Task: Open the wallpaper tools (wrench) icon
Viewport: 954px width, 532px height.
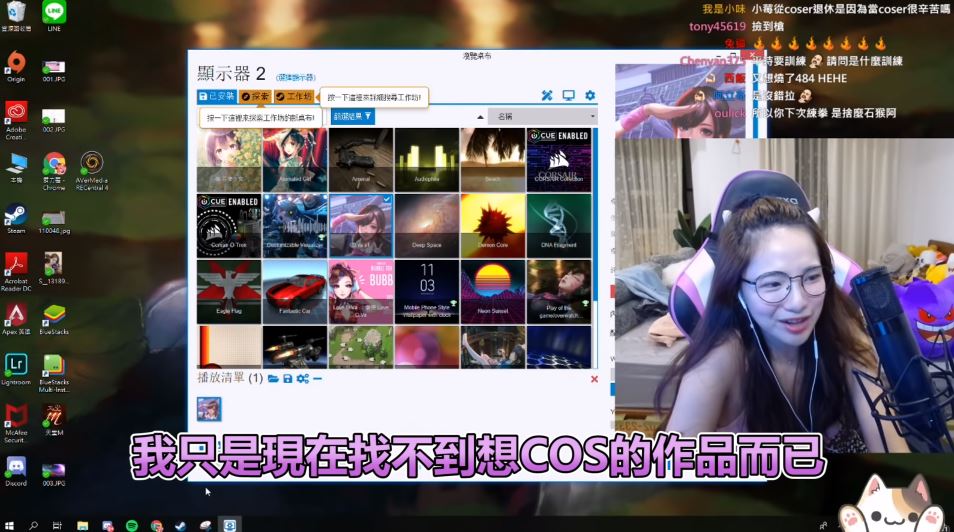Action: click(x=547, y=96)
